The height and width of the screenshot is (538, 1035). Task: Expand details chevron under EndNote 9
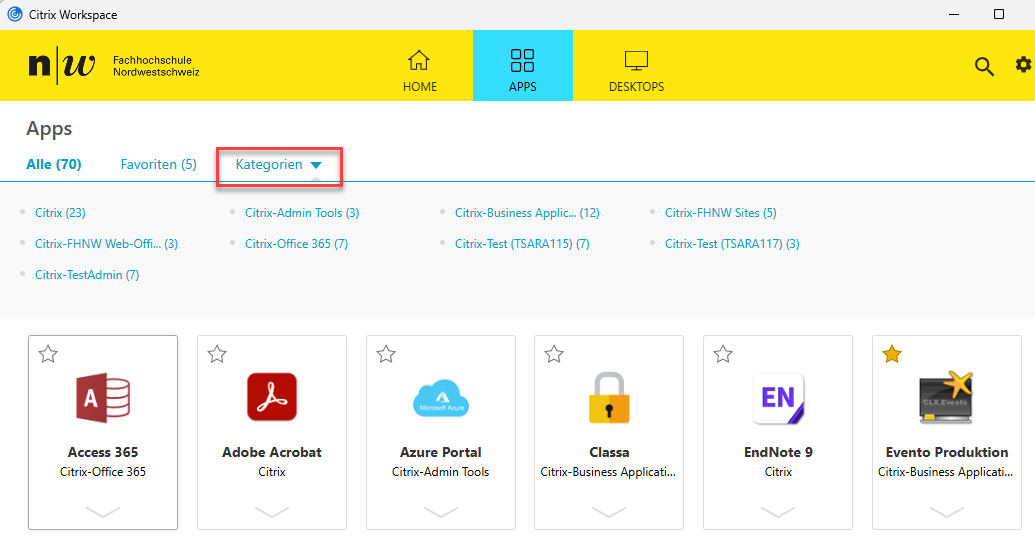778,512
